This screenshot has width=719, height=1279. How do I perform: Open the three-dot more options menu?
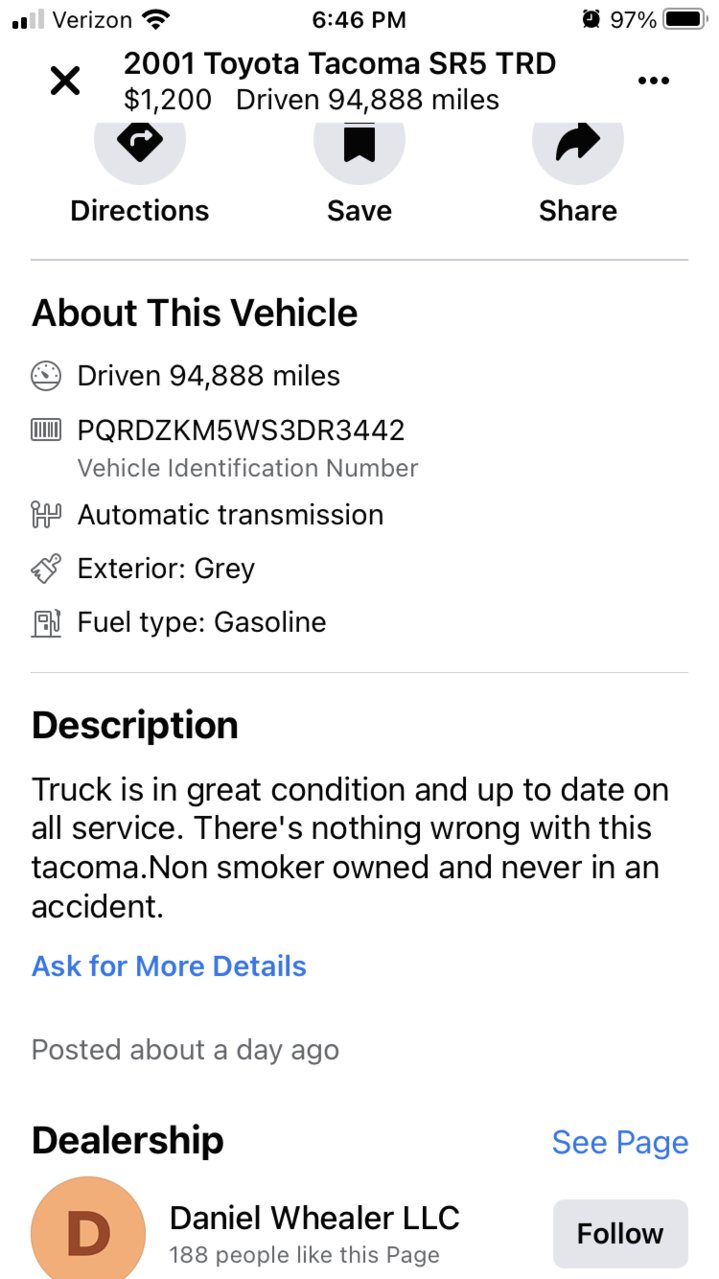pyautogui.click(x=653, y=81)
